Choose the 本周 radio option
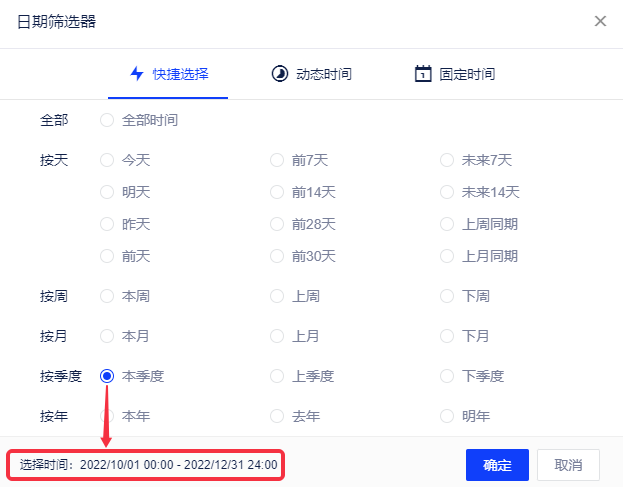The width and height of the screenshot is (623, 487). (107, 296)
